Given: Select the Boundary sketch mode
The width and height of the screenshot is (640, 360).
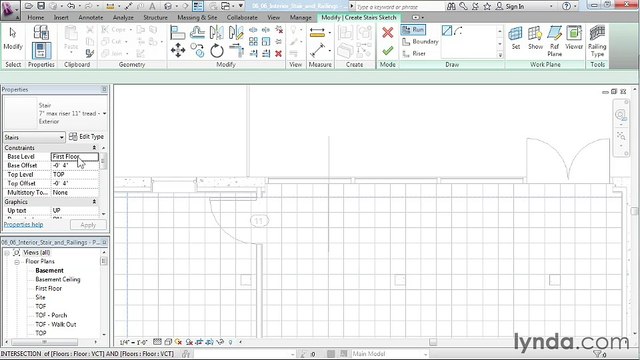Looking at the screenshot, I should tap(420, 42).
